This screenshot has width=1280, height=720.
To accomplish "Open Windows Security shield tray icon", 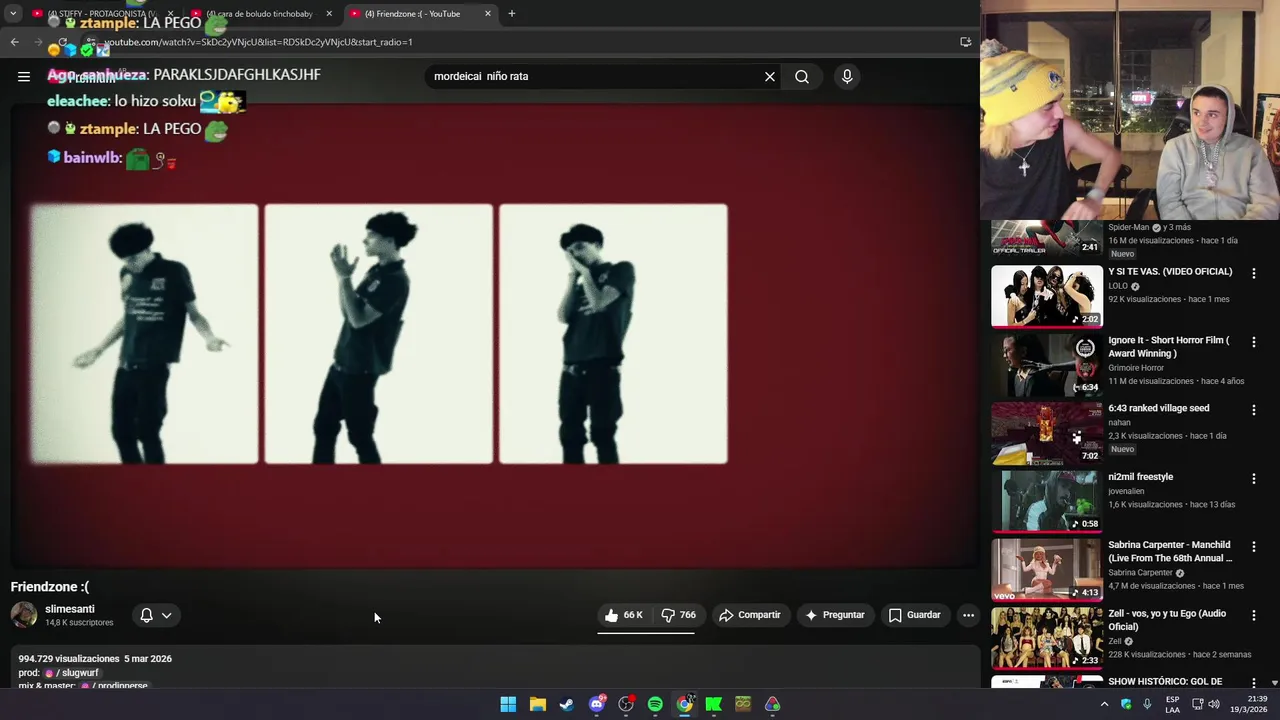I will pos(1126,704).
